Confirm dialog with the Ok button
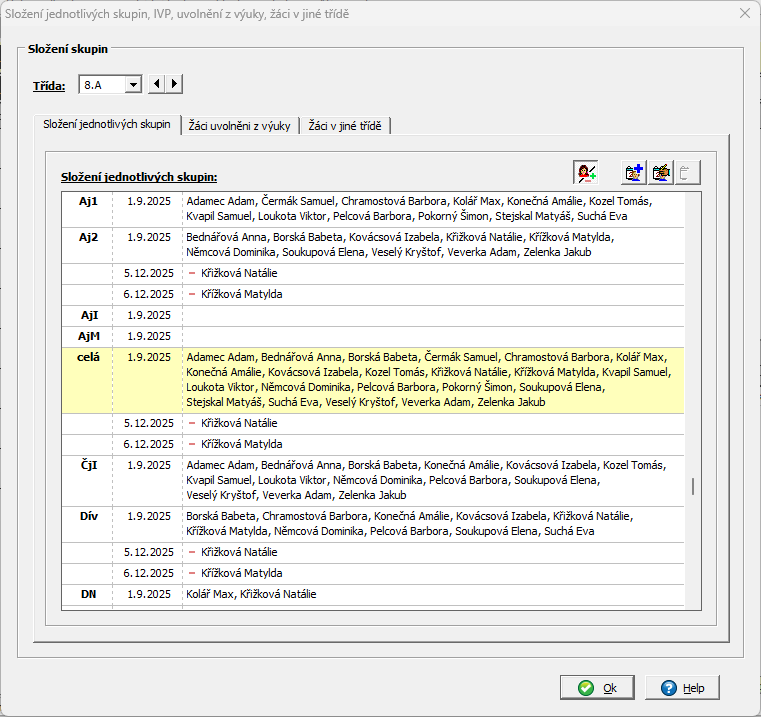Screen dimensions: 761x717 tap(597, 688)
